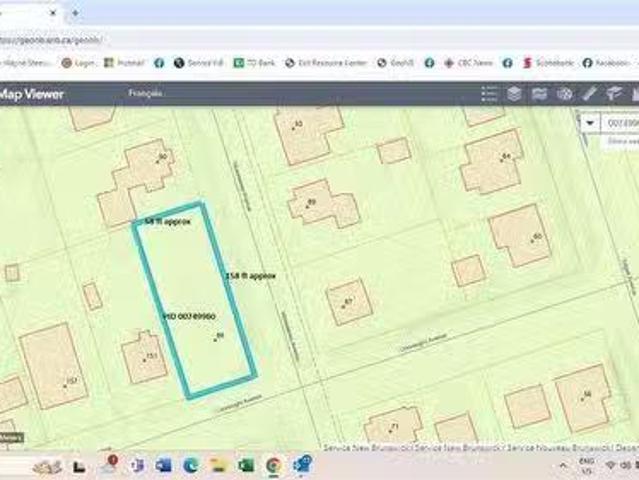Viewport: 639px width, 480px height.
Task: Close the current browser tab
Action: 53,13
